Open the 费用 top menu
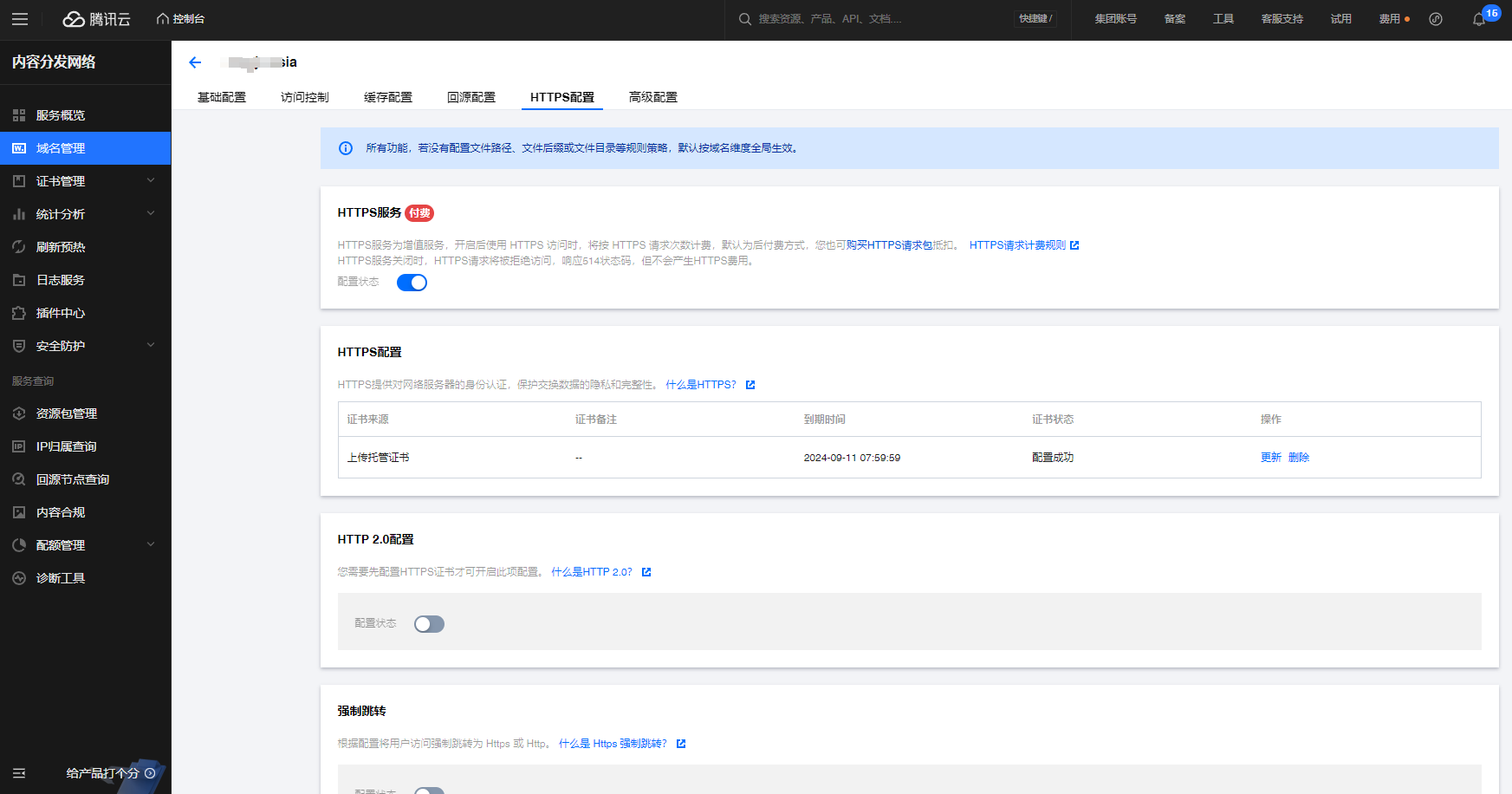The image size is (1512, 794). click(x=1390, y=19)
